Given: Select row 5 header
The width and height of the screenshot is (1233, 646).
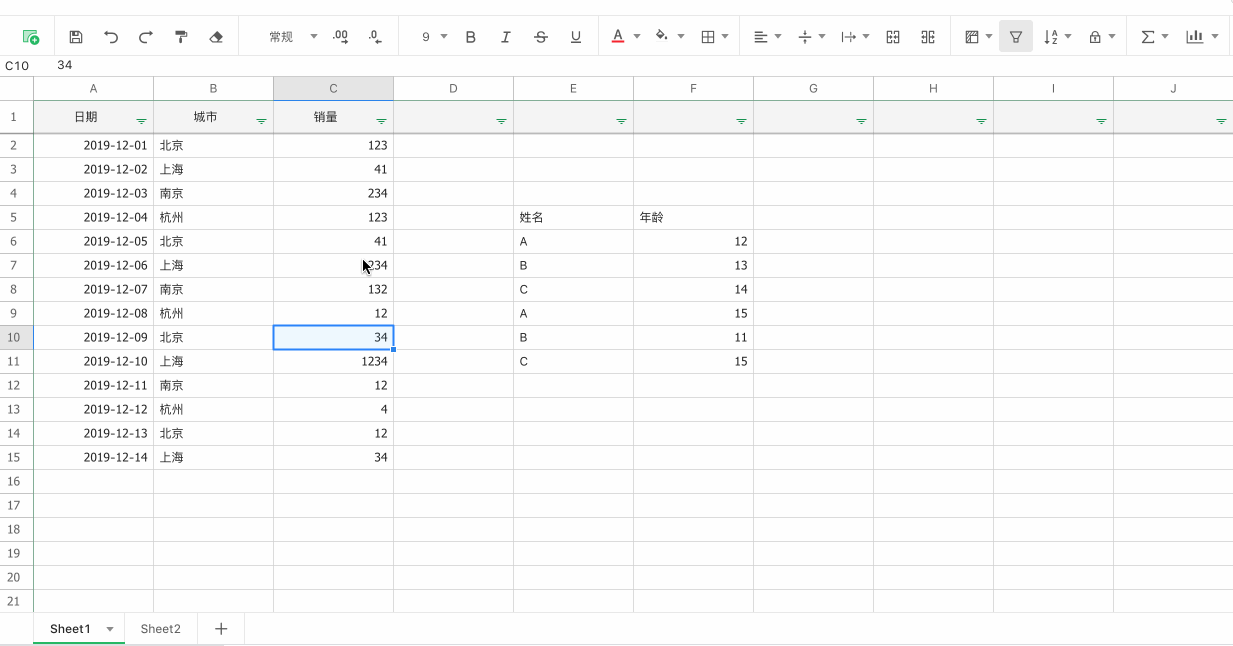Looking at the screenshot, I should (17, 217).
